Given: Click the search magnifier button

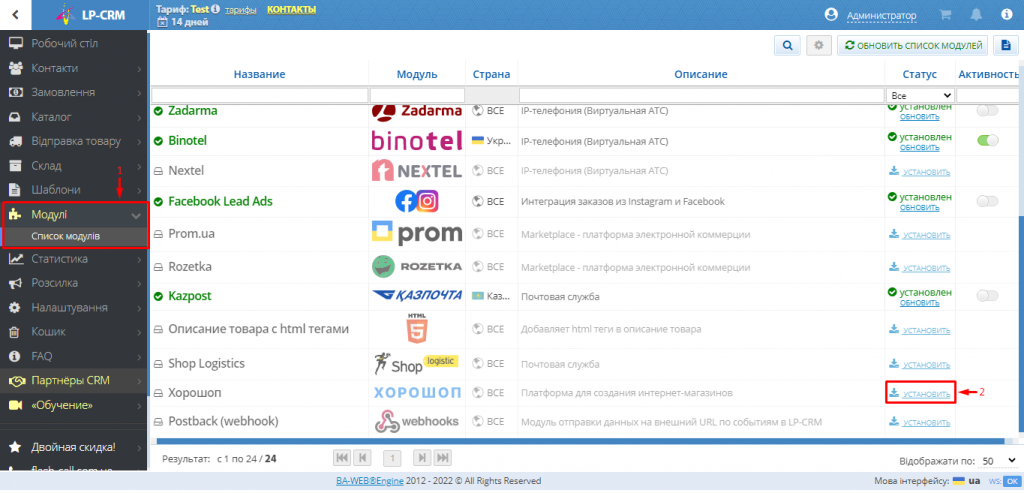Looking at the screenshot, I should click(x=788, y=46).
